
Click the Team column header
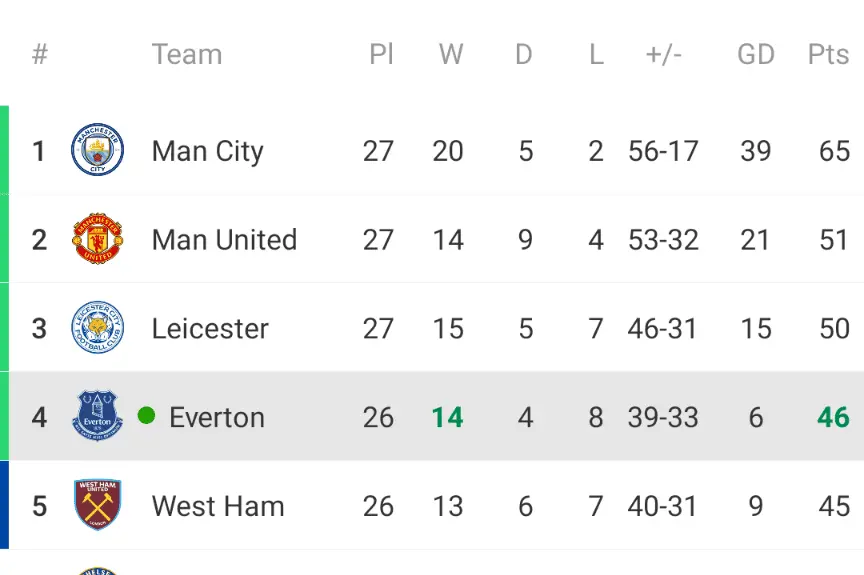tap(186, 54)
